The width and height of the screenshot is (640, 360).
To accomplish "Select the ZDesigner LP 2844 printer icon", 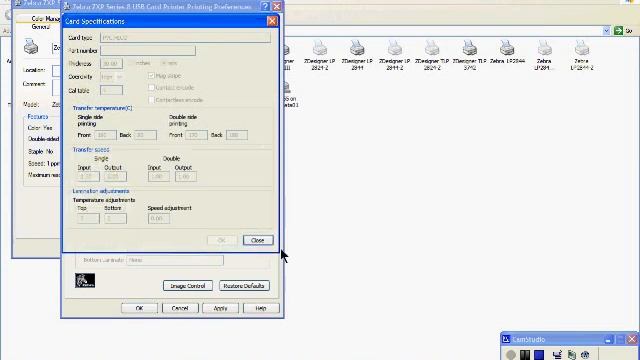I will pyautogui.click(x=357, y=48).
